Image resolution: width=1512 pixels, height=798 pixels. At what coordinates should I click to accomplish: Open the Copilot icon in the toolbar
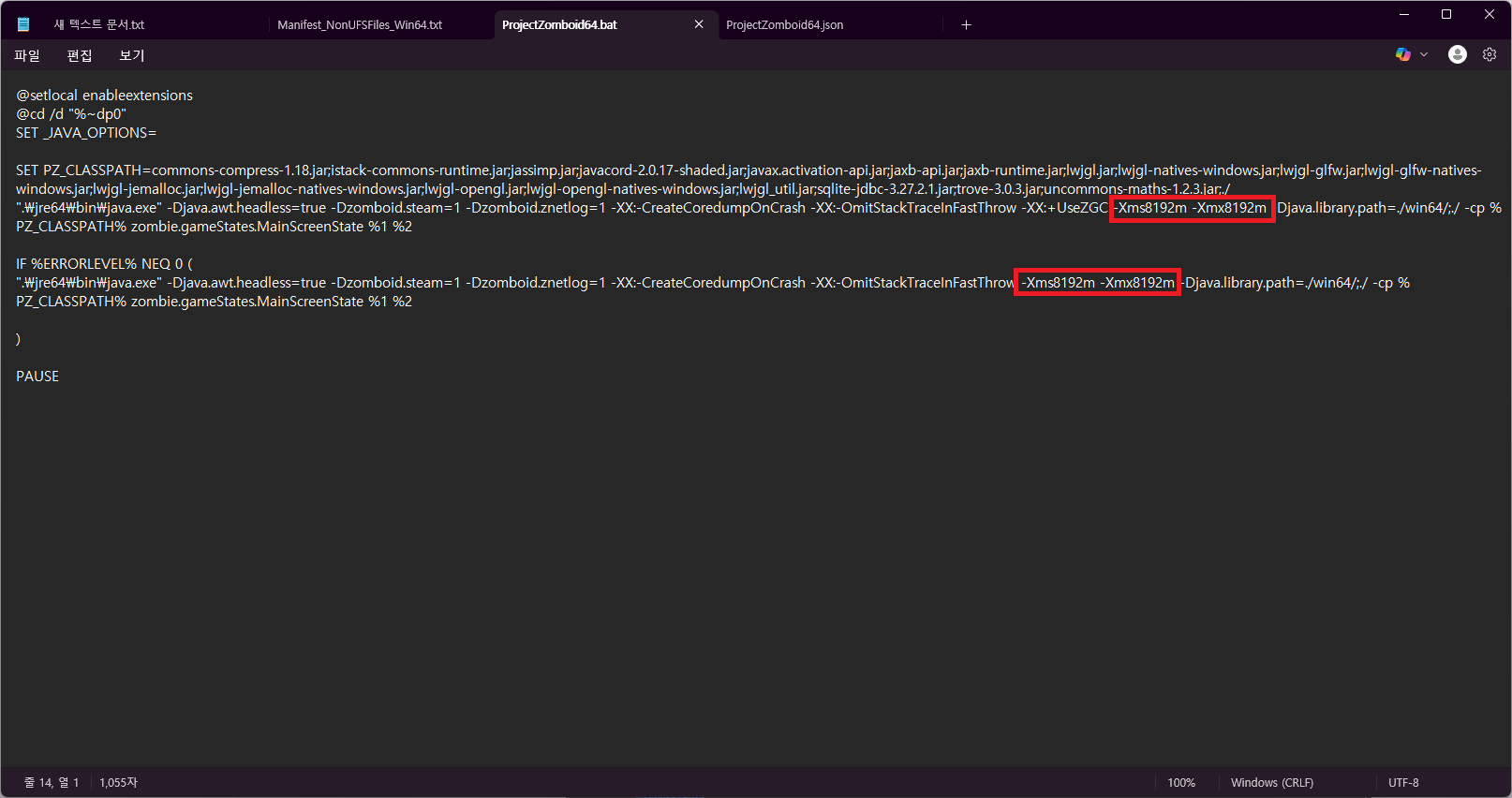(1402, 54)
